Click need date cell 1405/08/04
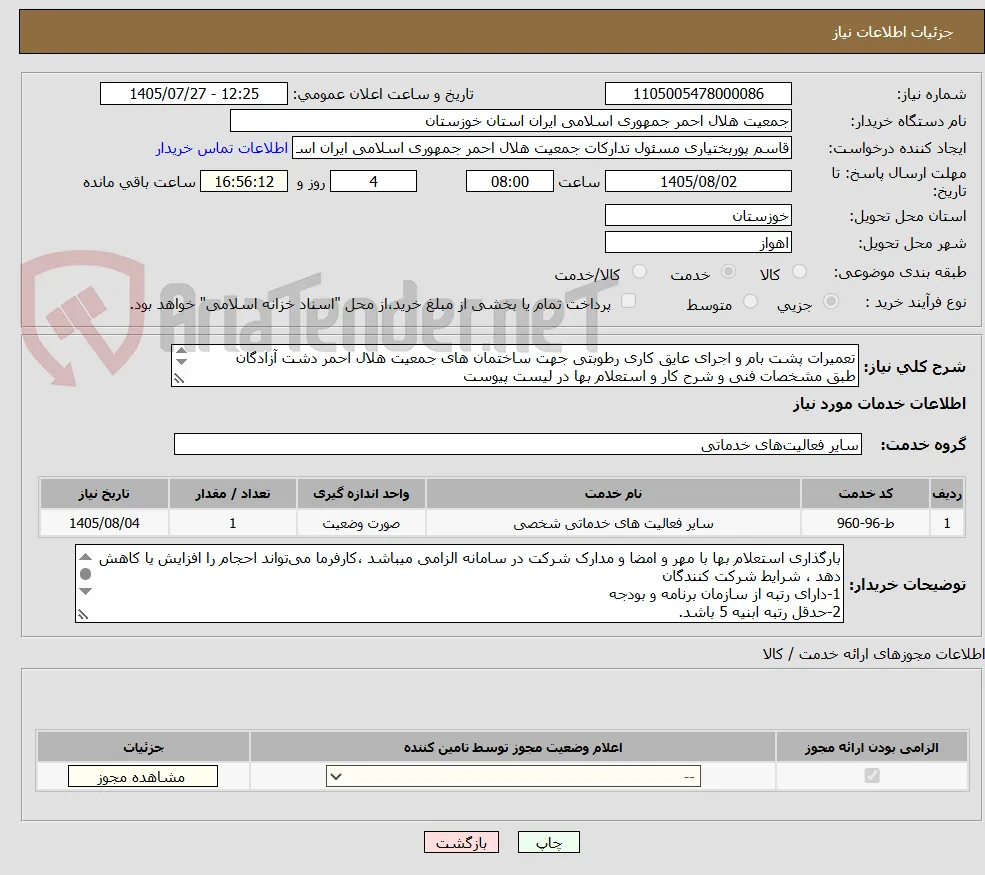Image resolution: width=985 pixels, height=875 pixels. coord(104,523)
